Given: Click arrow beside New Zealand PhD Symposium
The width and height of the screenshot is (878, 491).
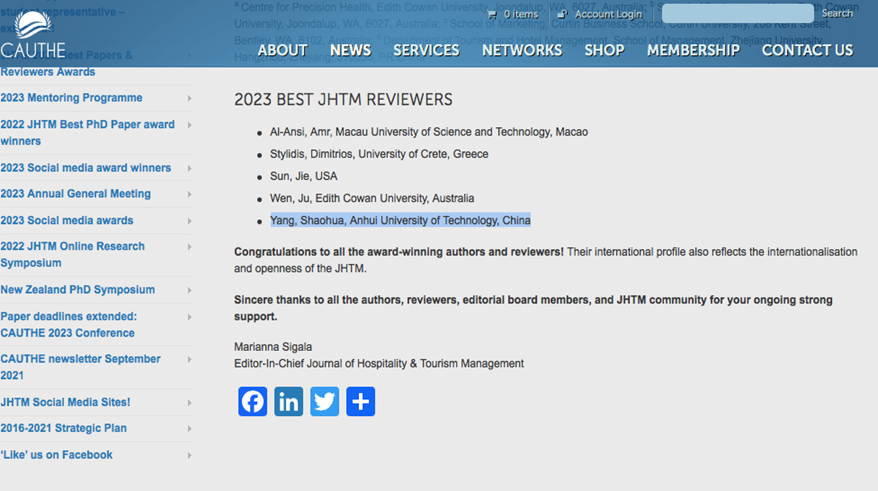Looking at the screenshot, I should 189,291.
